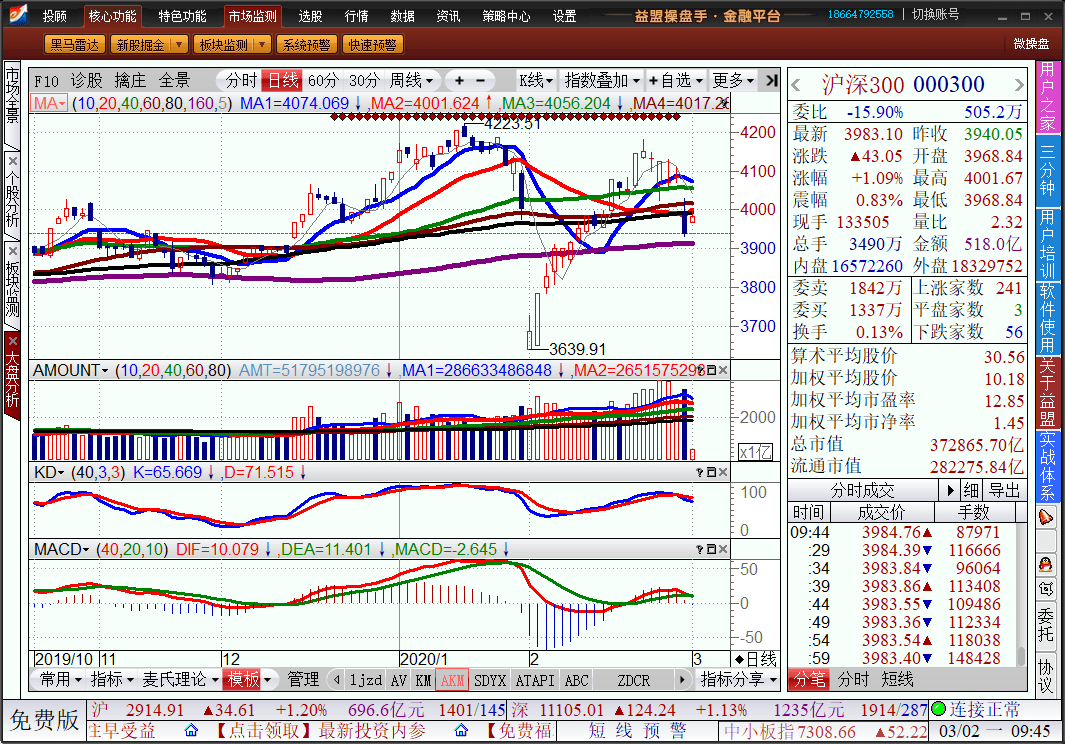Click the 快速预警 button
The height and width of the screenshot is (744, 1065).
[x=372, y=45]
